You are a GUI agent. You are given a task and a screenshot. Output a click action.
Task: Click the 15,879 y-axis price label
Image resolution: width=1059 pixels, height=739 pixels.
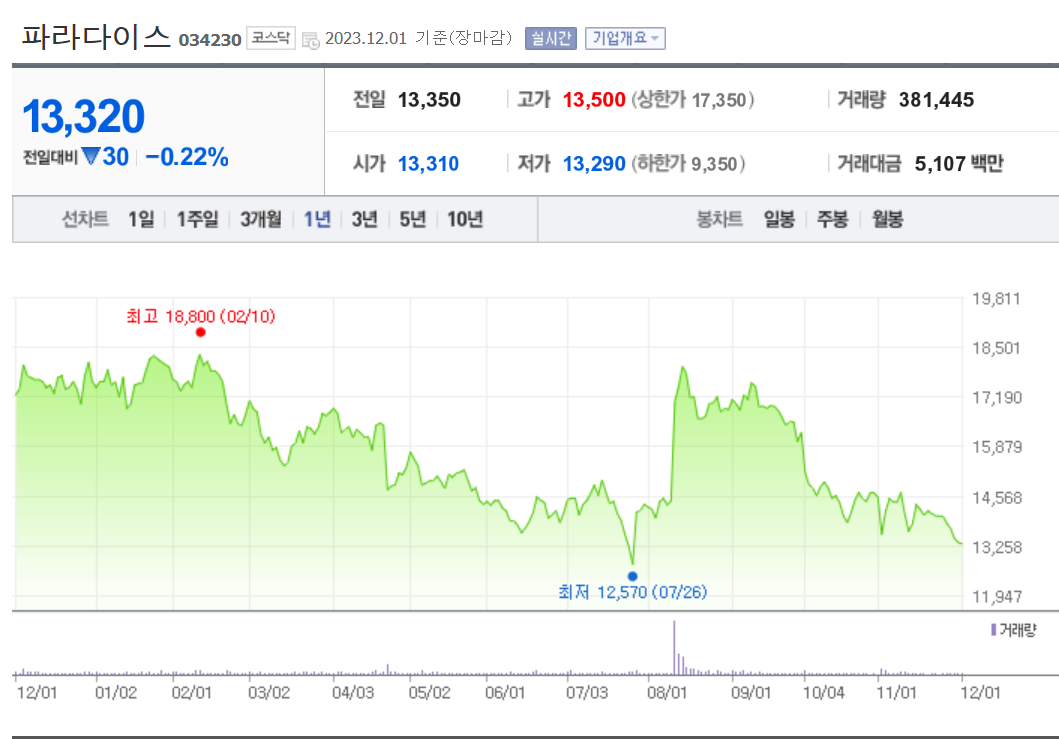point(996,447)
